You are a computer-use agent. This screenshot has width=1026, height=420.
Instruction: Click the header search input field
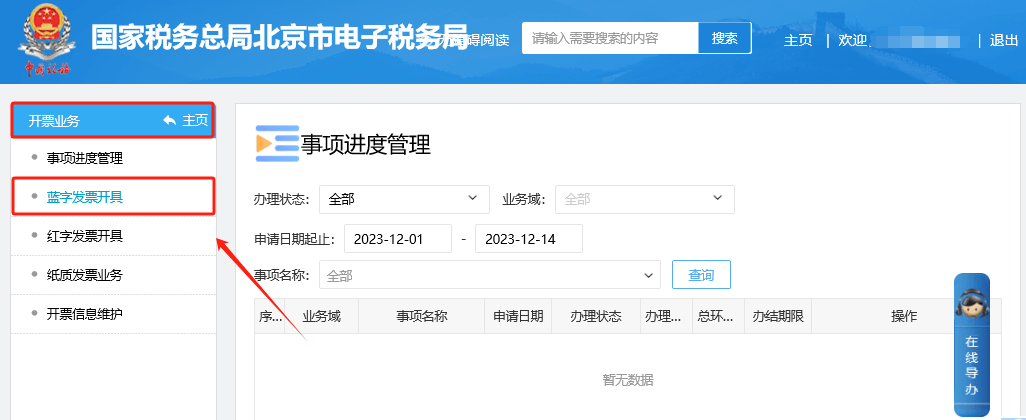tap(610, 38)
